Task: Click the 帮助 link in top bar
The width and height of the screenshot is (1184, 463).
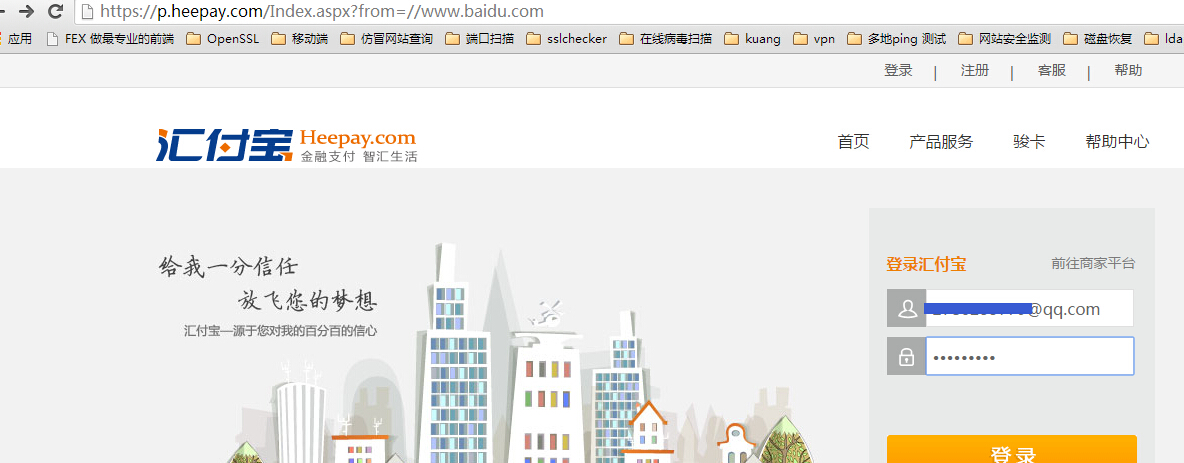Action: pyautogui.click(x=1128, y=71)
